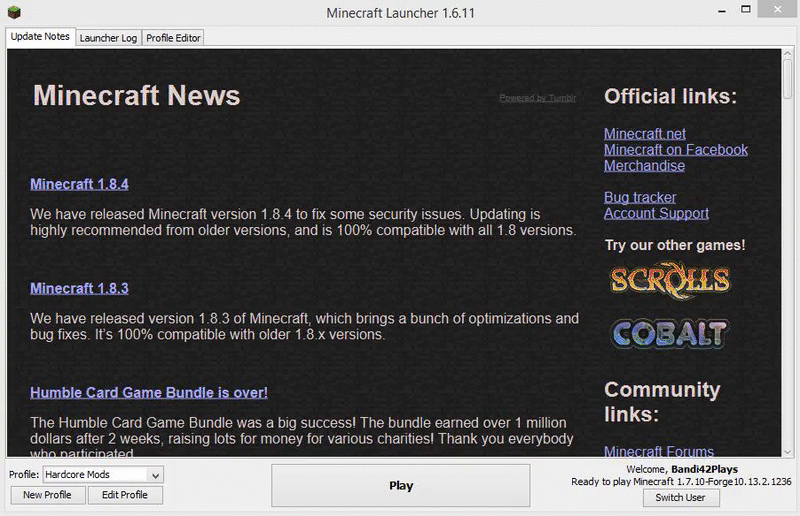Viewport: 800px width, 516px height.
Task: Click the vertical scrollbar thumb
Action: click(x=787, y=78)
